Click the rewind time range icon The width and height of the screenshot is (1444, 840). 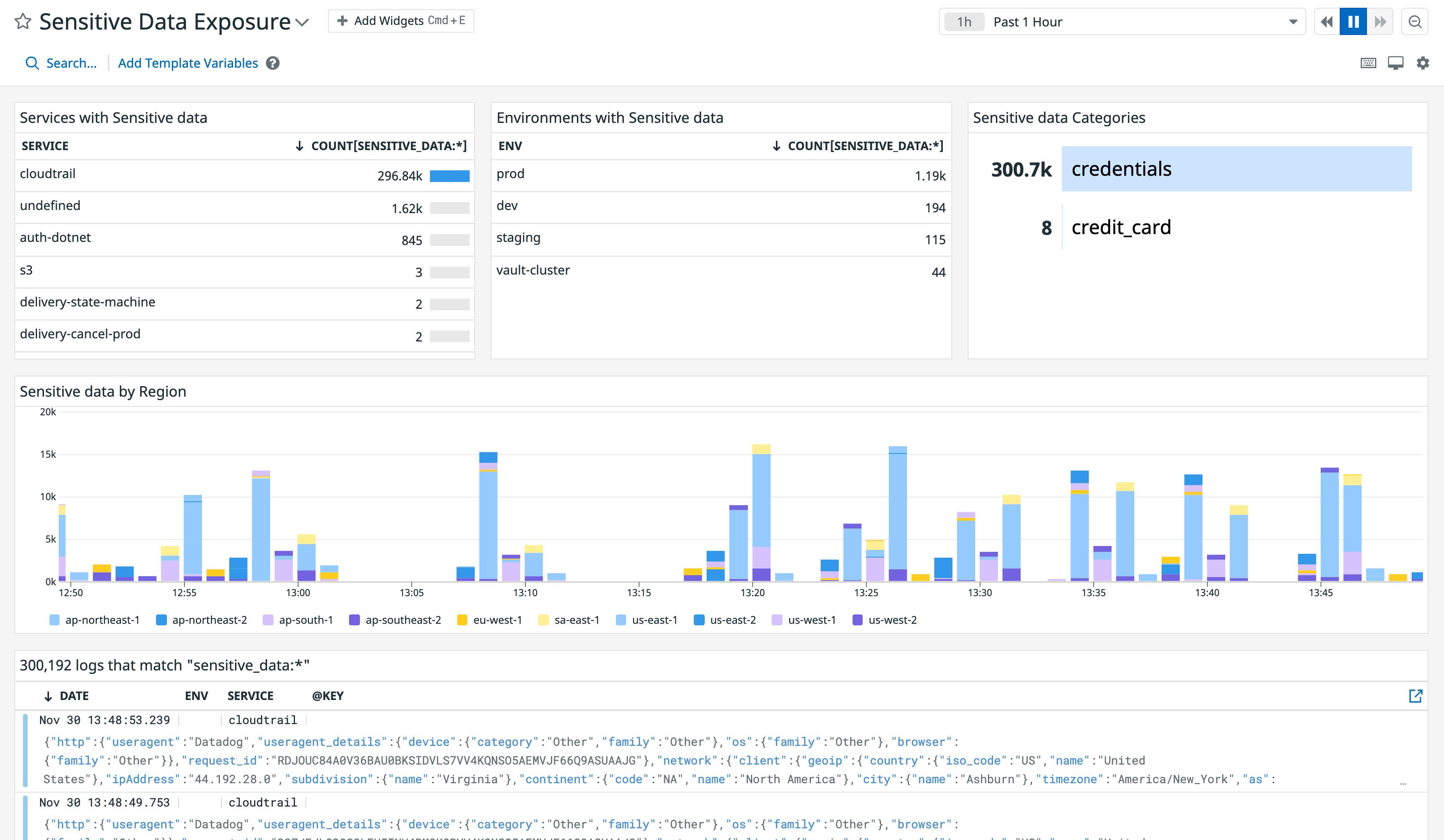click(1326, 22)
